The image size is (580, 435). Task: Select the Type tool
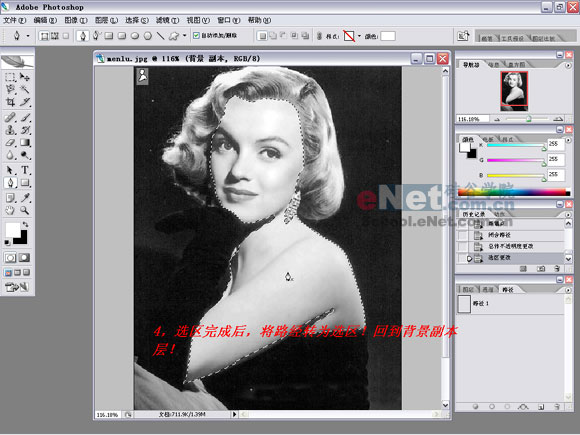coord(25,170)
